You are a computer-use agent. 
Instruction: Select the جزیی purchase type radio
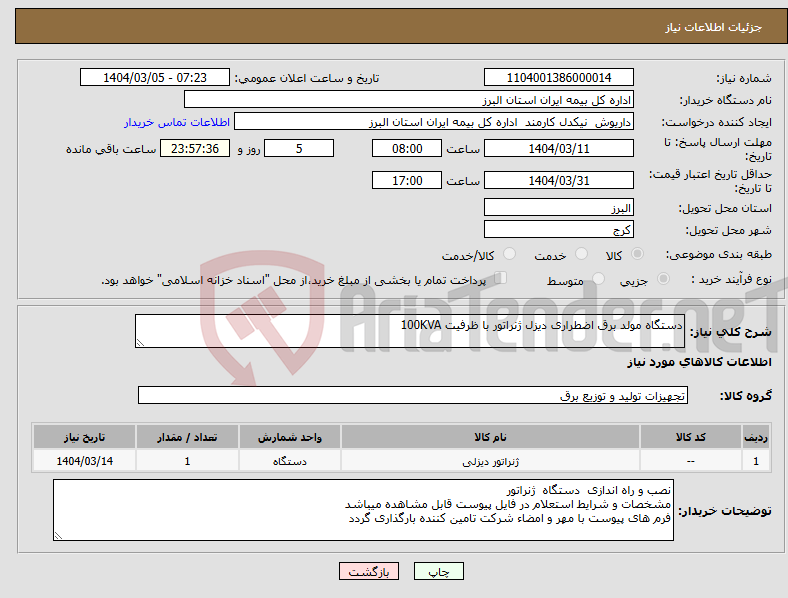pyautogui.click(x=663, y=278)
